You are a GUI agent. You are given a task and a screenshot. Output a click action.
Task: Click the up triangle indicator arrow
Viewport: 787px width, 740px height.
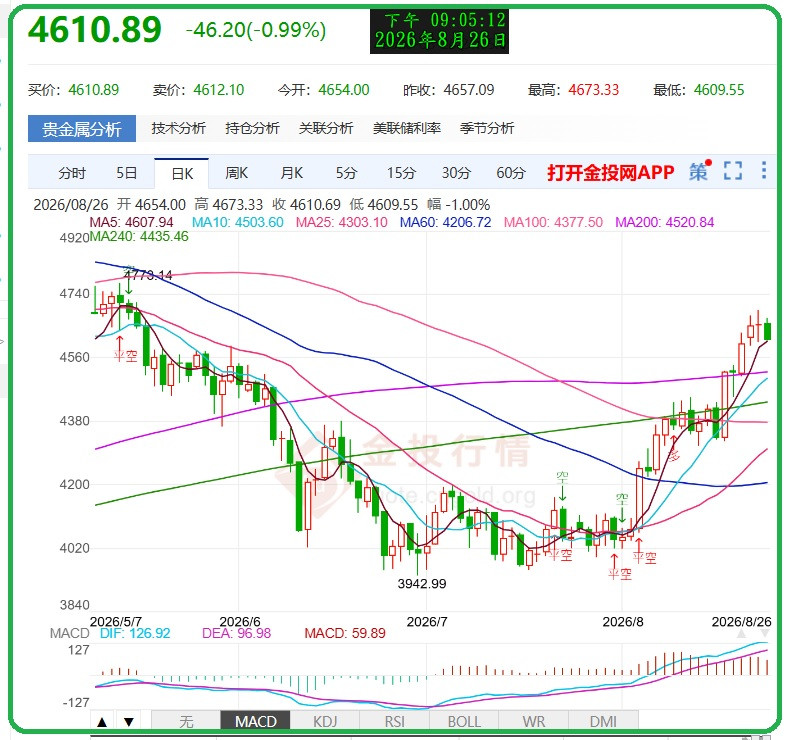pos(102,722)
